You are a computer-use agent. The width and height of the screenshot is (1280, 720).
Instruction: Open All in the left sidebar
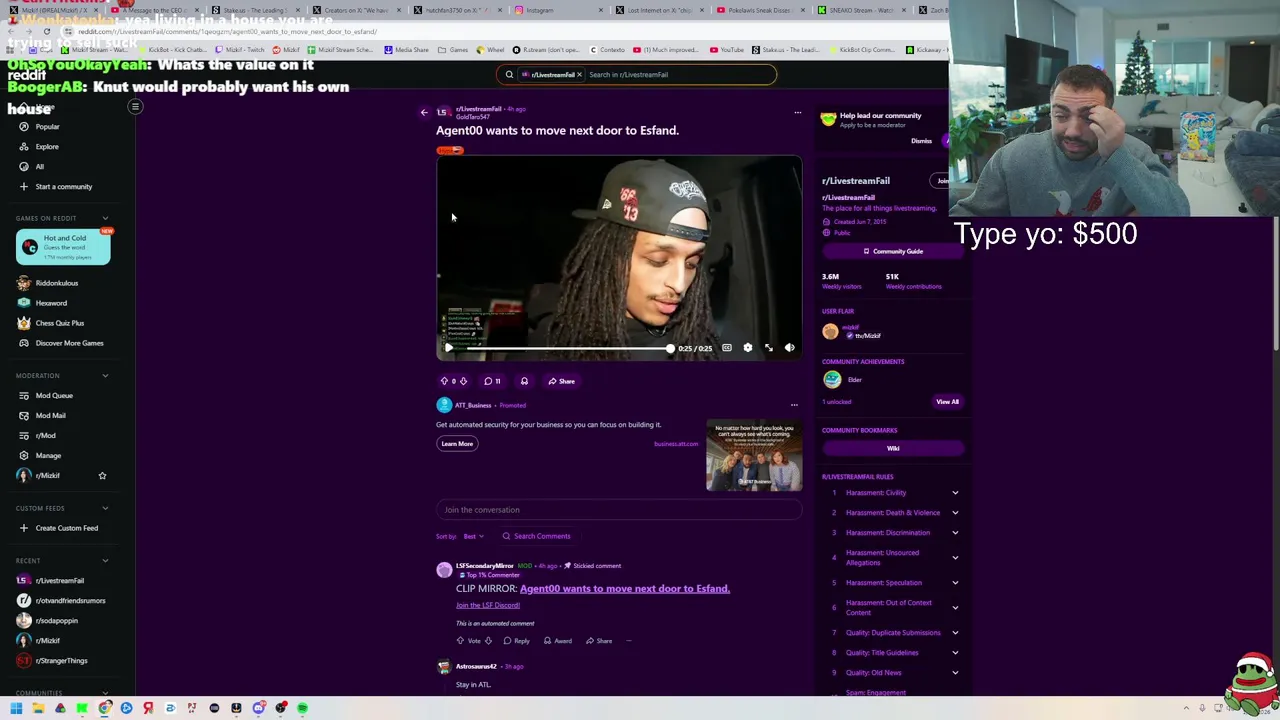40,167
